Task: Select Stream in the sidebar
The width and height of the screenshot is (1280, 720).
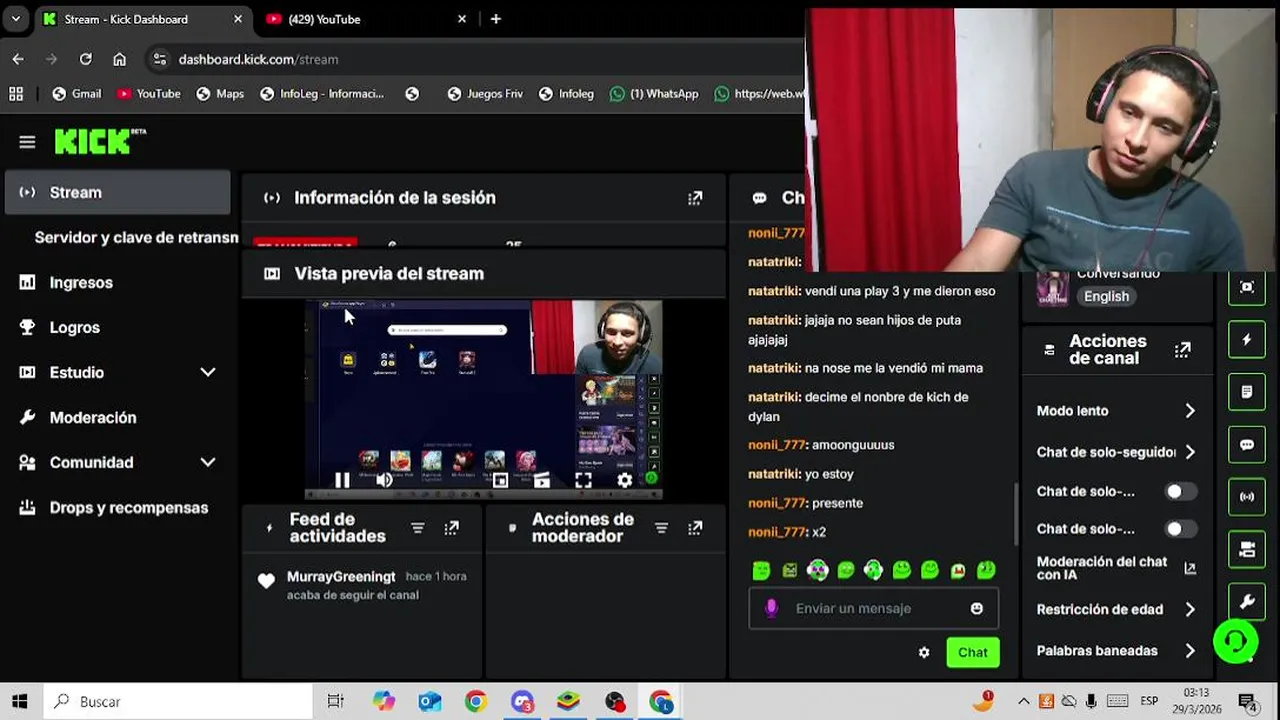Action: tap(118, 192)
